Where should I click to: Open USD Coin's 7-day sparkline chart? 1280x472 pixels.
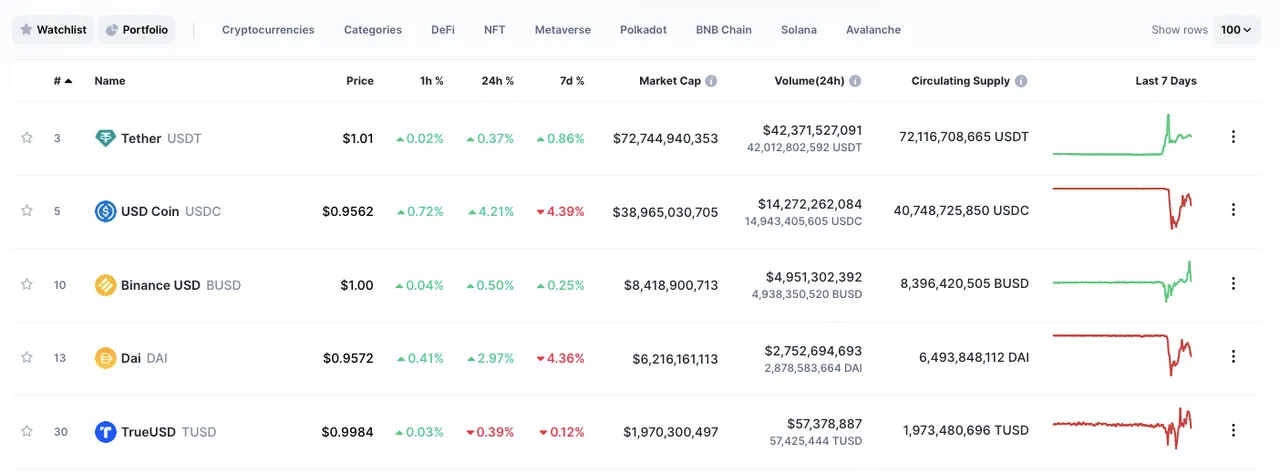point(1122,208)
